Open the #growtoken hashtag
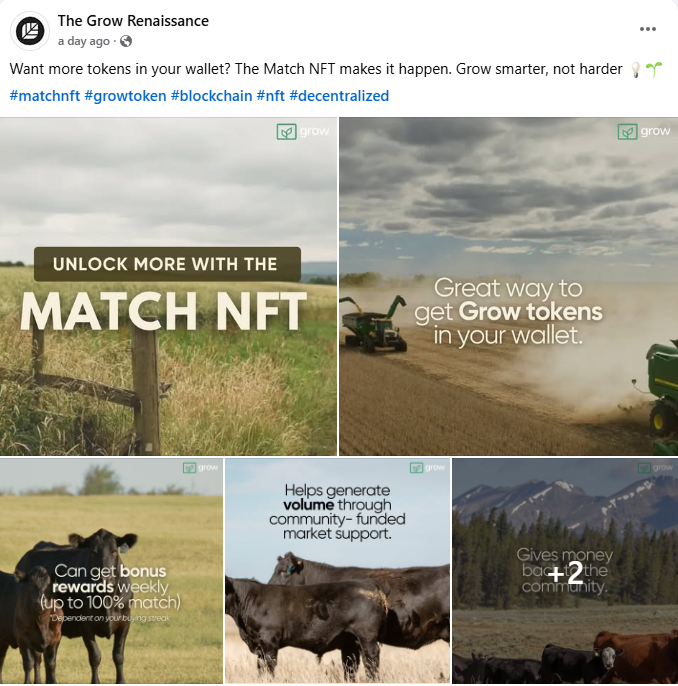This screenshot has width=678, height=686. [x=125, y=96]
